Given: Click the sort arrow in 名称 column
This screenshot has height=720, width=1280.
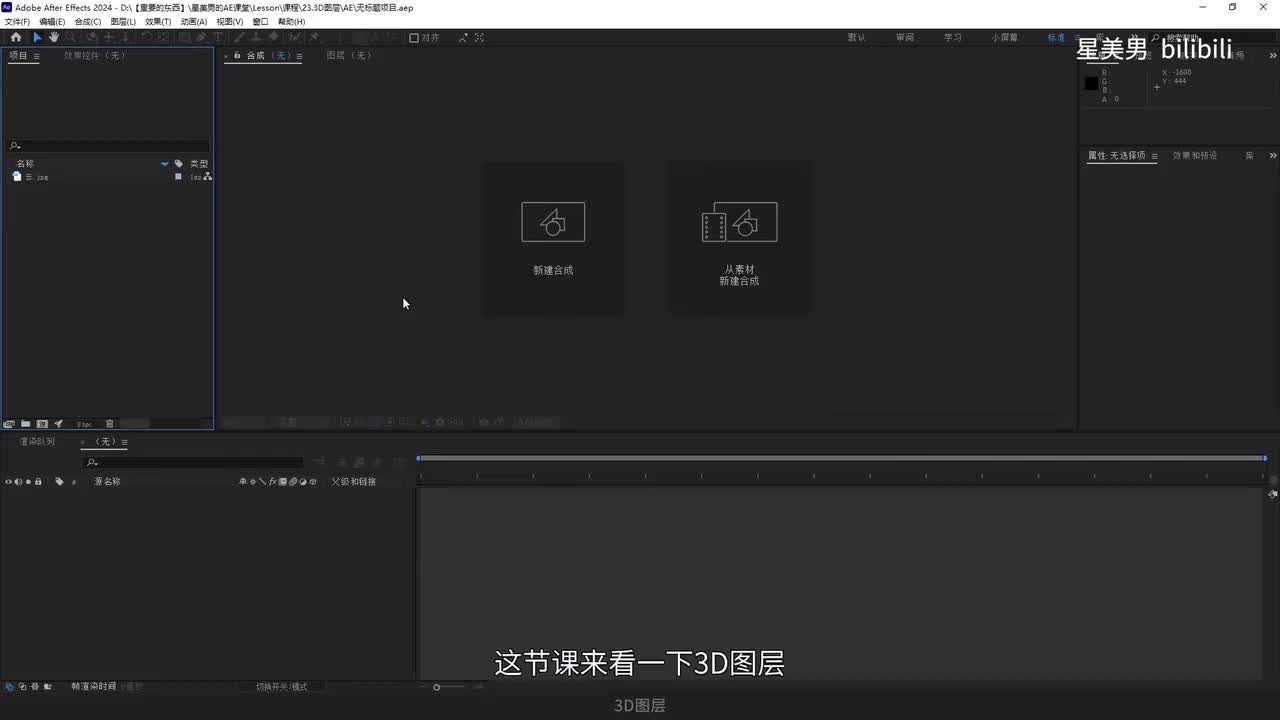Looking at the screenshot, I should coord(165,164).
